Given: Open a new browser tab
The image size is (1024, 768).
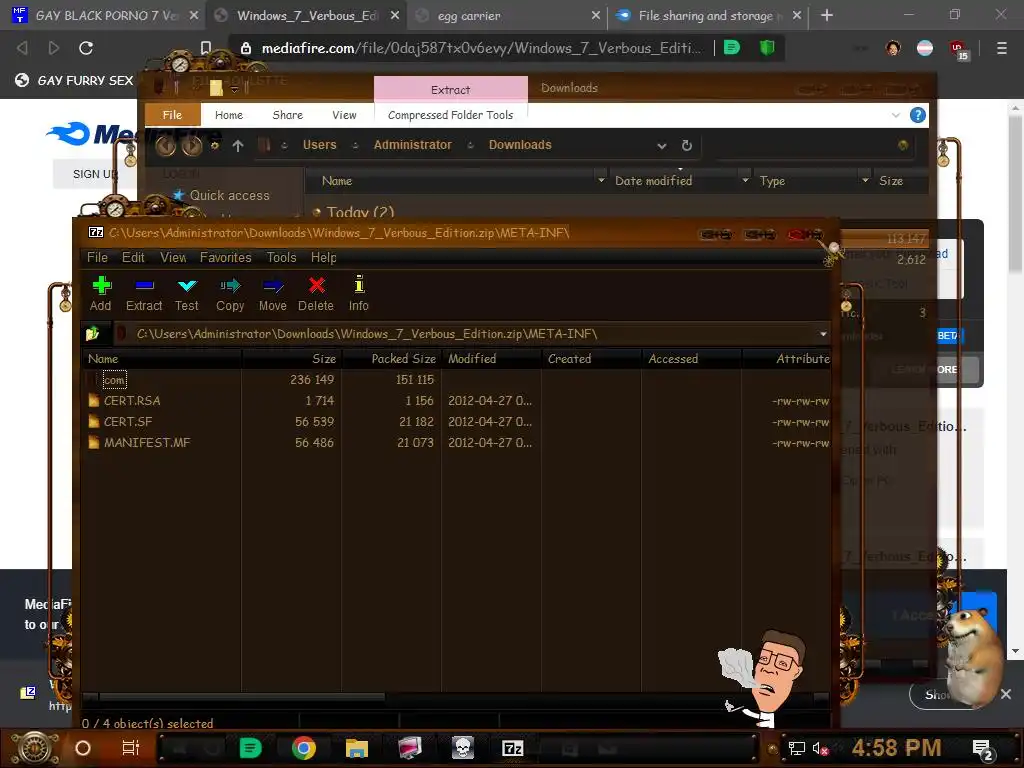Looking at the screenshot, I should (x=827, y=15).
